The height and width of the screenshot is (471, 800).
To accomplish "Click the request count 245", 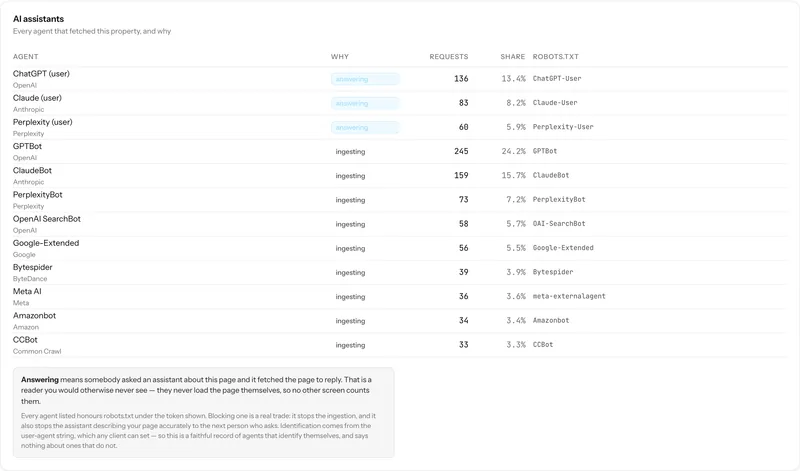I will [461, 151].
